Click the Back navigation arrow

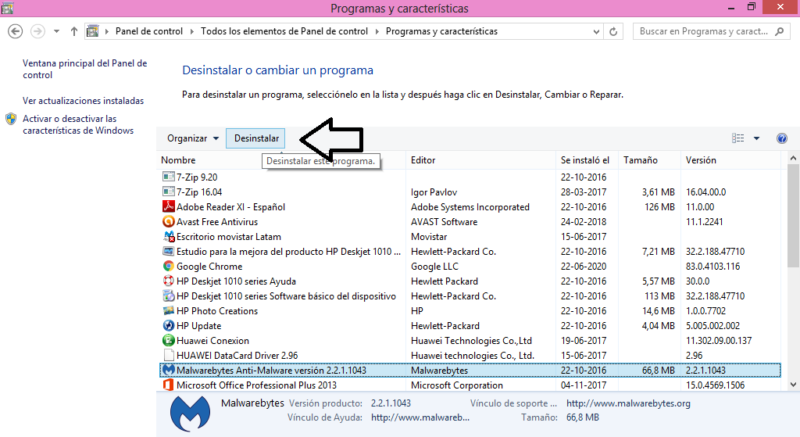tap(15, 31)
